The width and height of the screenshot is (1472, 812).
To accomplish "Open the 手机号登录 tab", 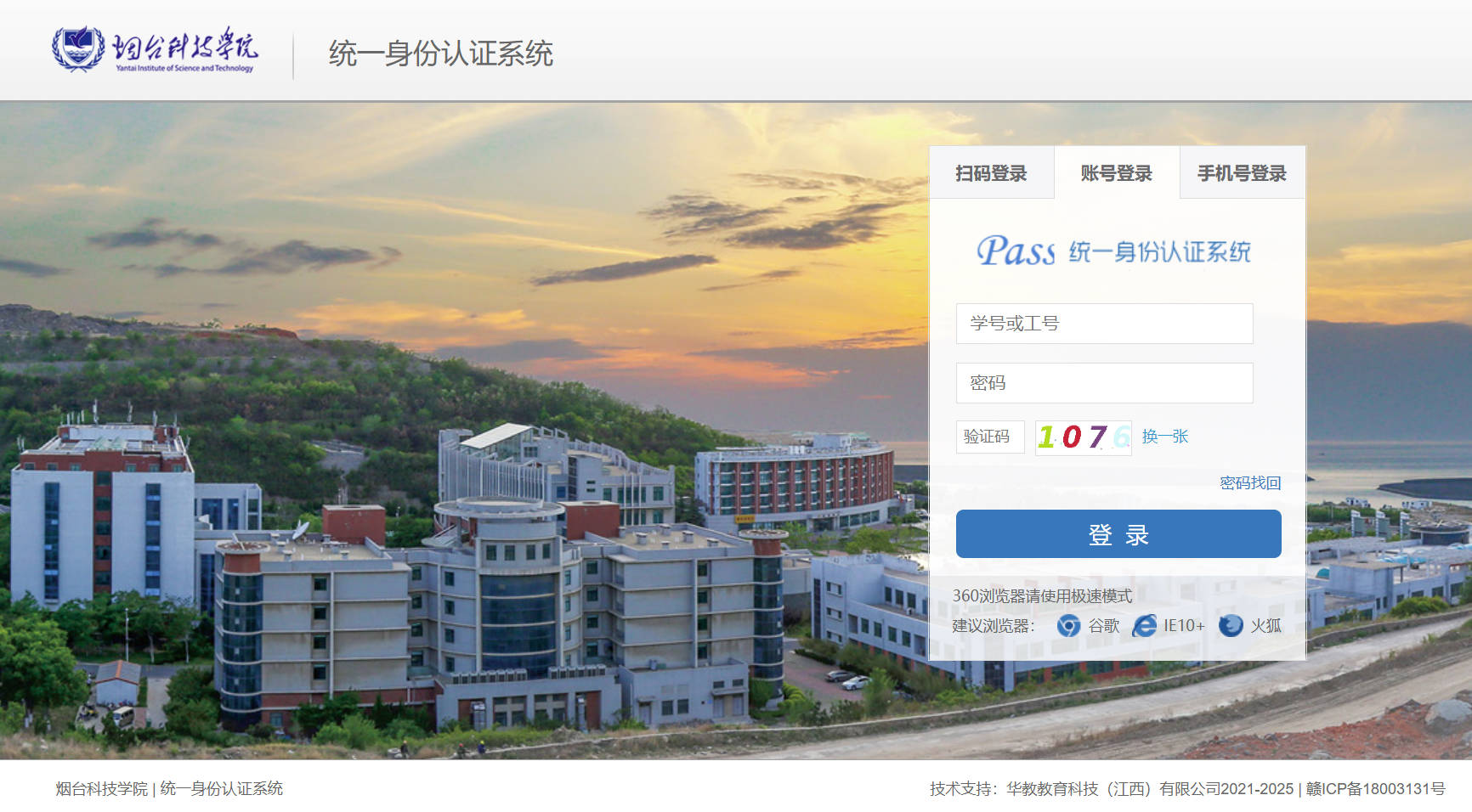I will coord(1242,173).
